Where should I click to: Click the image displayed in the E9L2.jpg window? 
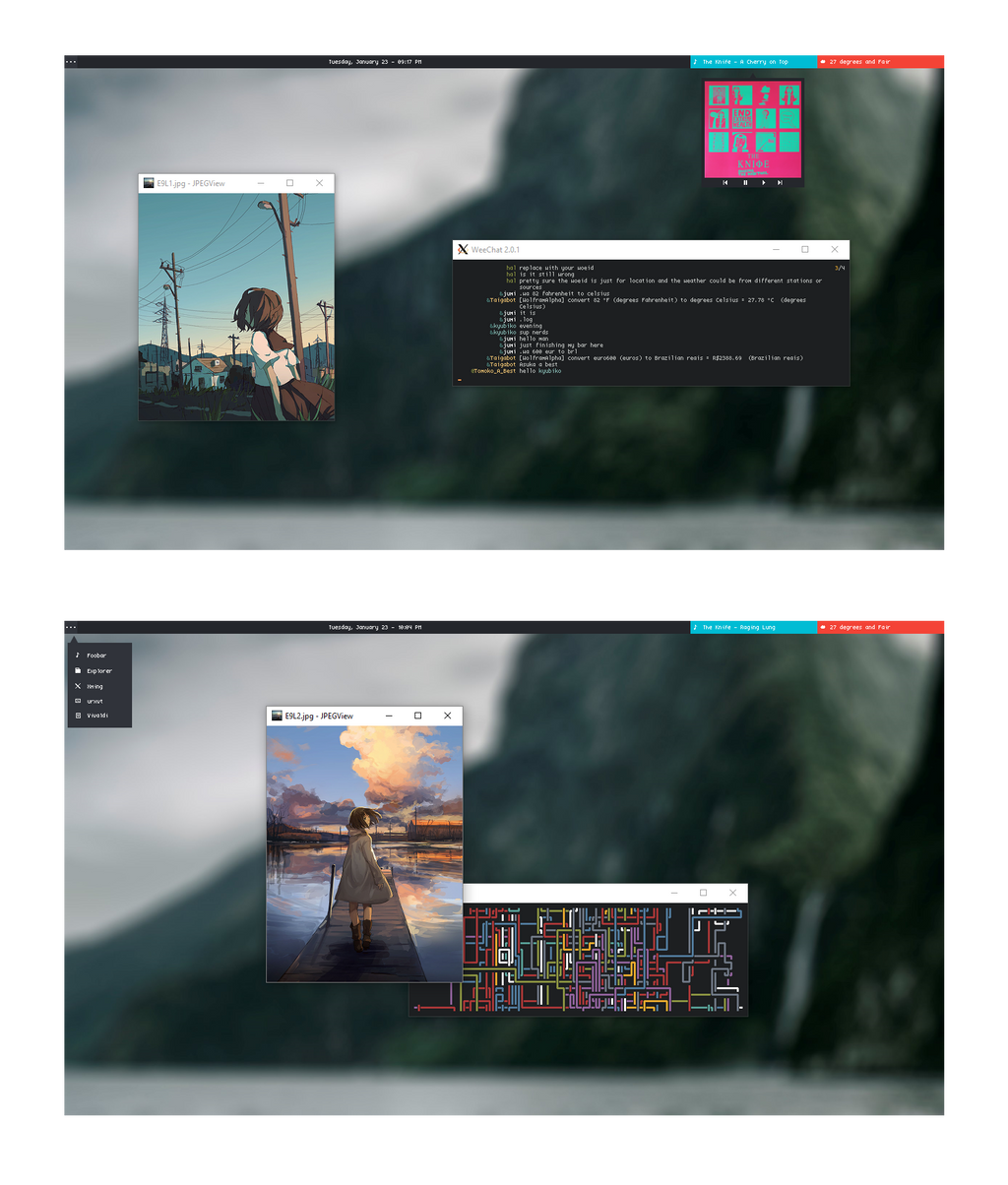coord(364,853)
